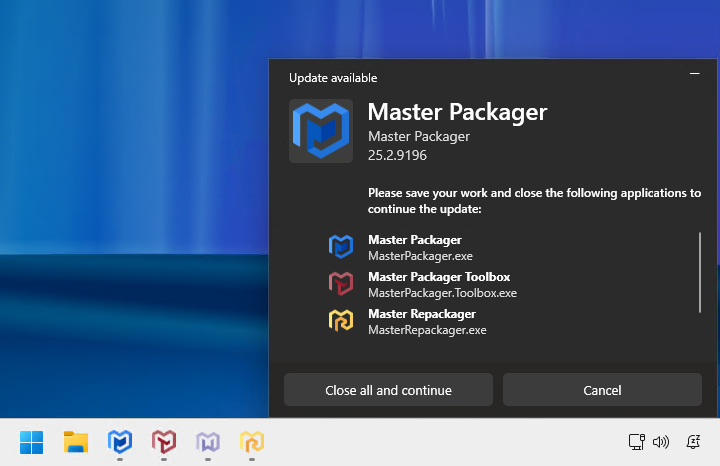Click version number 25.2.9196
Screen dimensions: 720x466
tap(397, 155)
